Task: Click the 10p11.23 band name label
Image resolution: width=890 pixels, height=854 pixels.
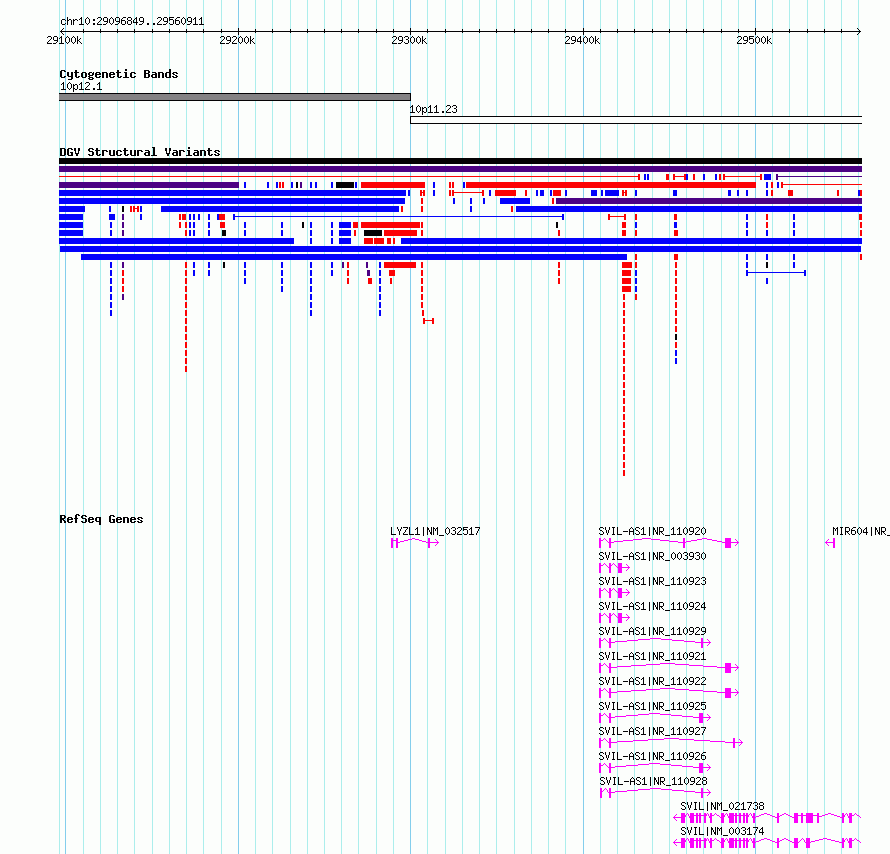Action: pos(434,109)
